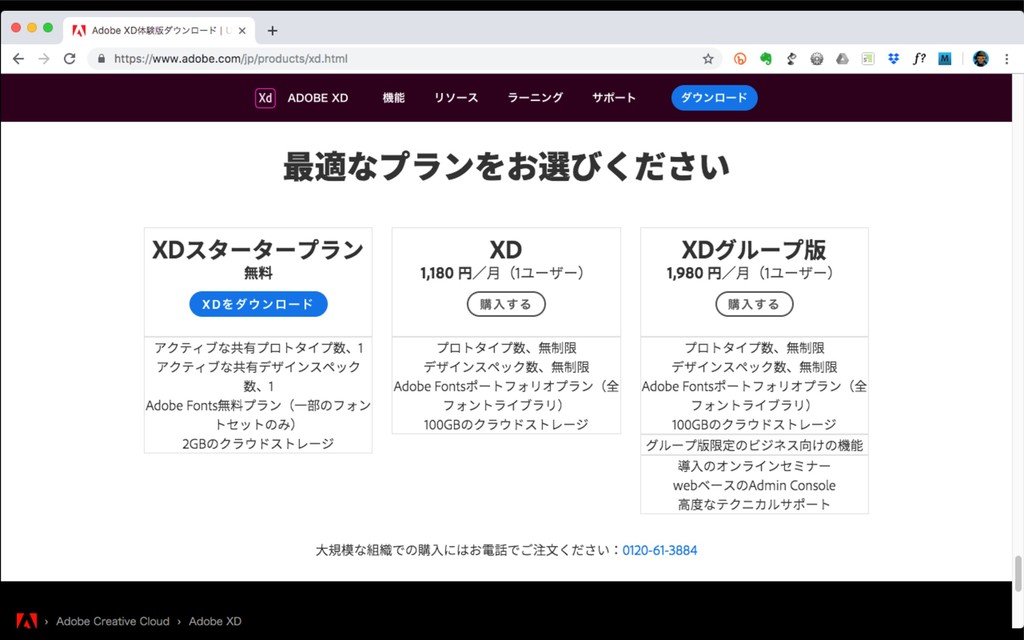Click the 導入のオンラインセミナー text
The image size is (1024, 640).
[754, 466]
